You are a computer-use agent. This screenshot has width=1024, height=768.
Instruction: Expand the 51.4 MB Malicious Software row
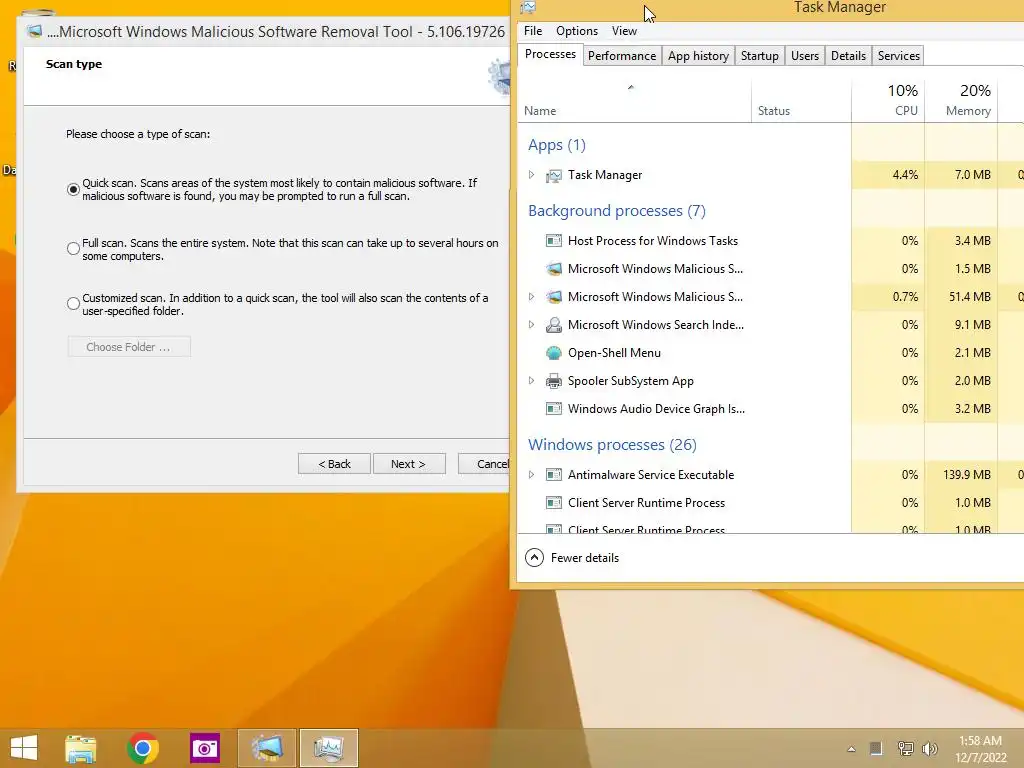[x=532, y=296]
